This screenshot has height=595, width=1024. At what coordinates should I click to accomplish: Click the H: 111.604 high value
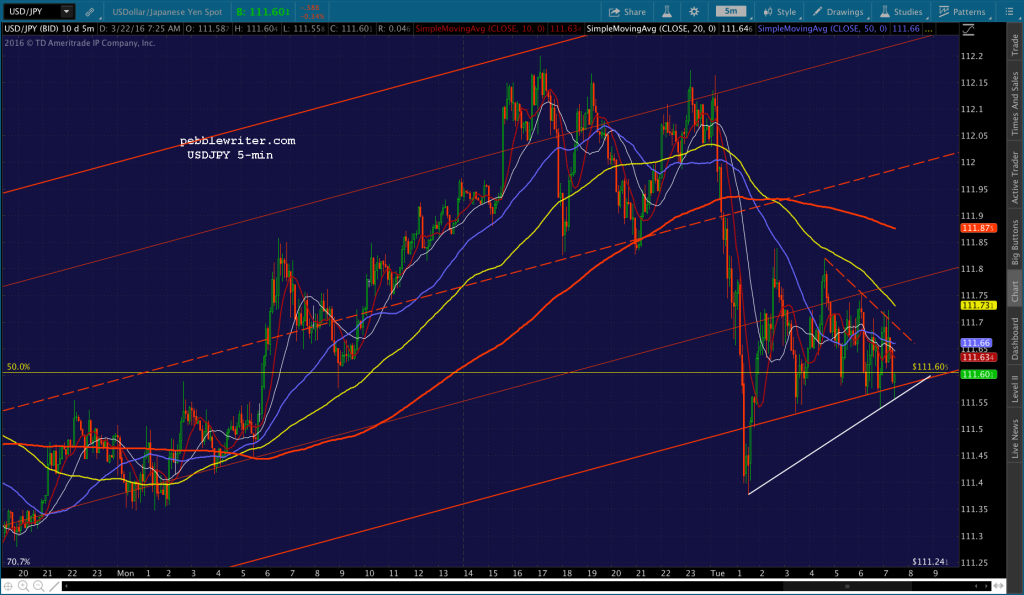258,29
